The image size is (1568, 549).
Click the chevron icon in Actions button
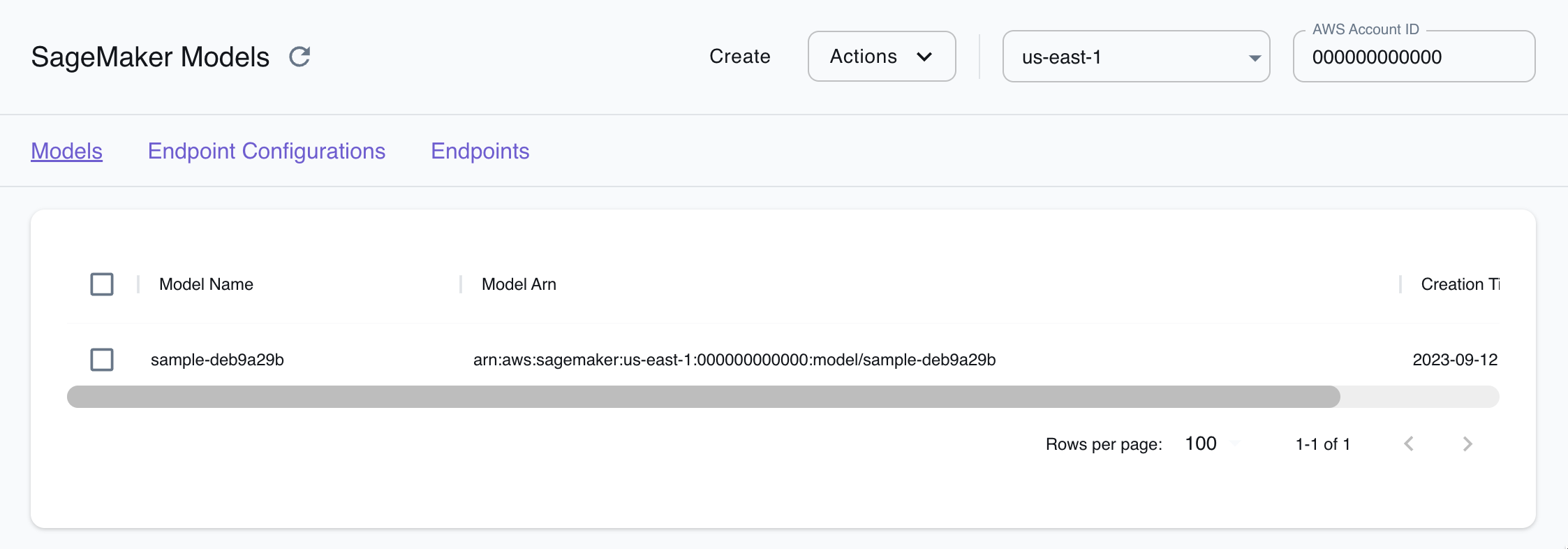click(924, 57)
